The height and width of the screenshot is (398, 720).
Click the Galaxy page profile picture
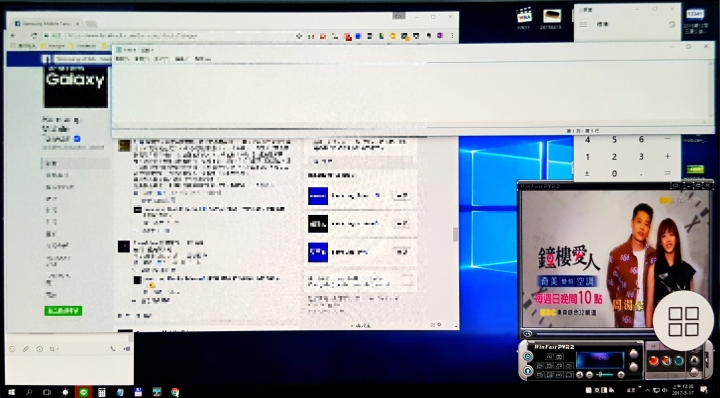(76, 86)
